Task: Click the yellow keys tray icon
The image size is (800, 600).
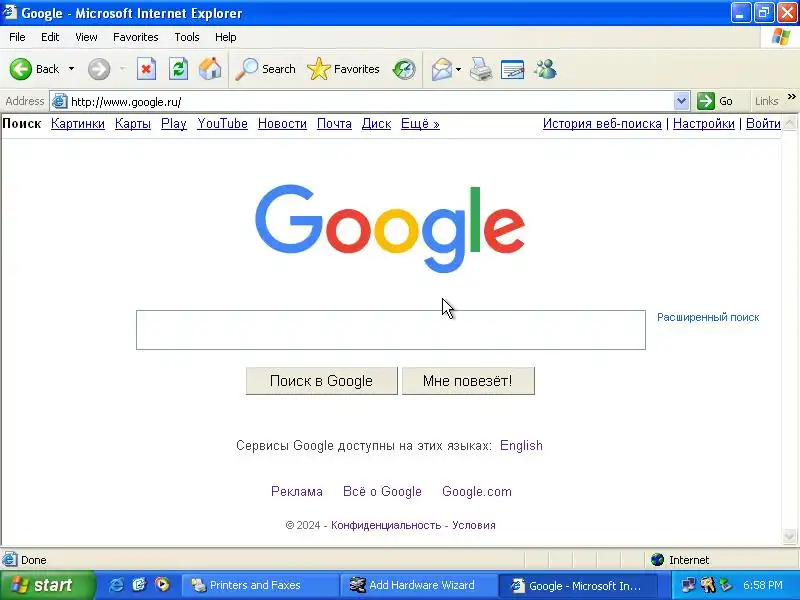Action: [x=708, y=585]
